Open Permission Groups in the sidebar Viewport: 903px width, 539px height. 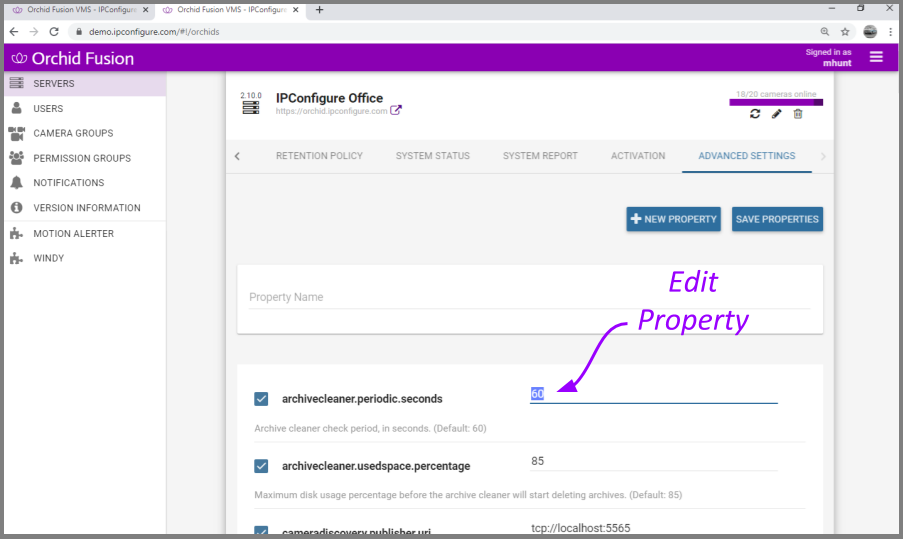[x=82, y=158]
